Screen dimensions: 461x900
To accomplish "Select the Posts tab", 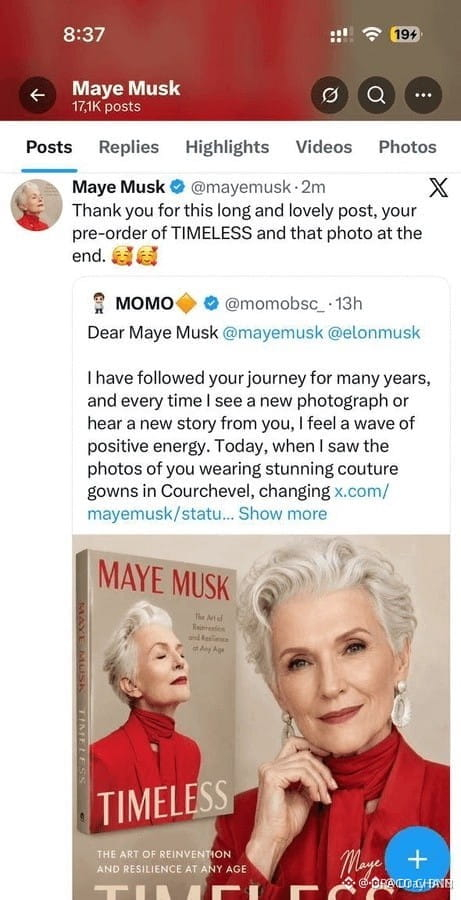I will tap(49, 147).
